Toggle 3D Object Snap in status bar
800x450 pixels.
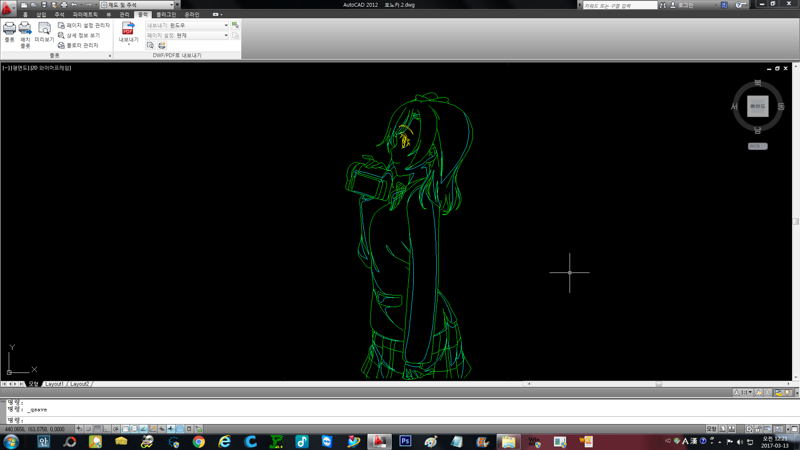click(x=134, y=429)
